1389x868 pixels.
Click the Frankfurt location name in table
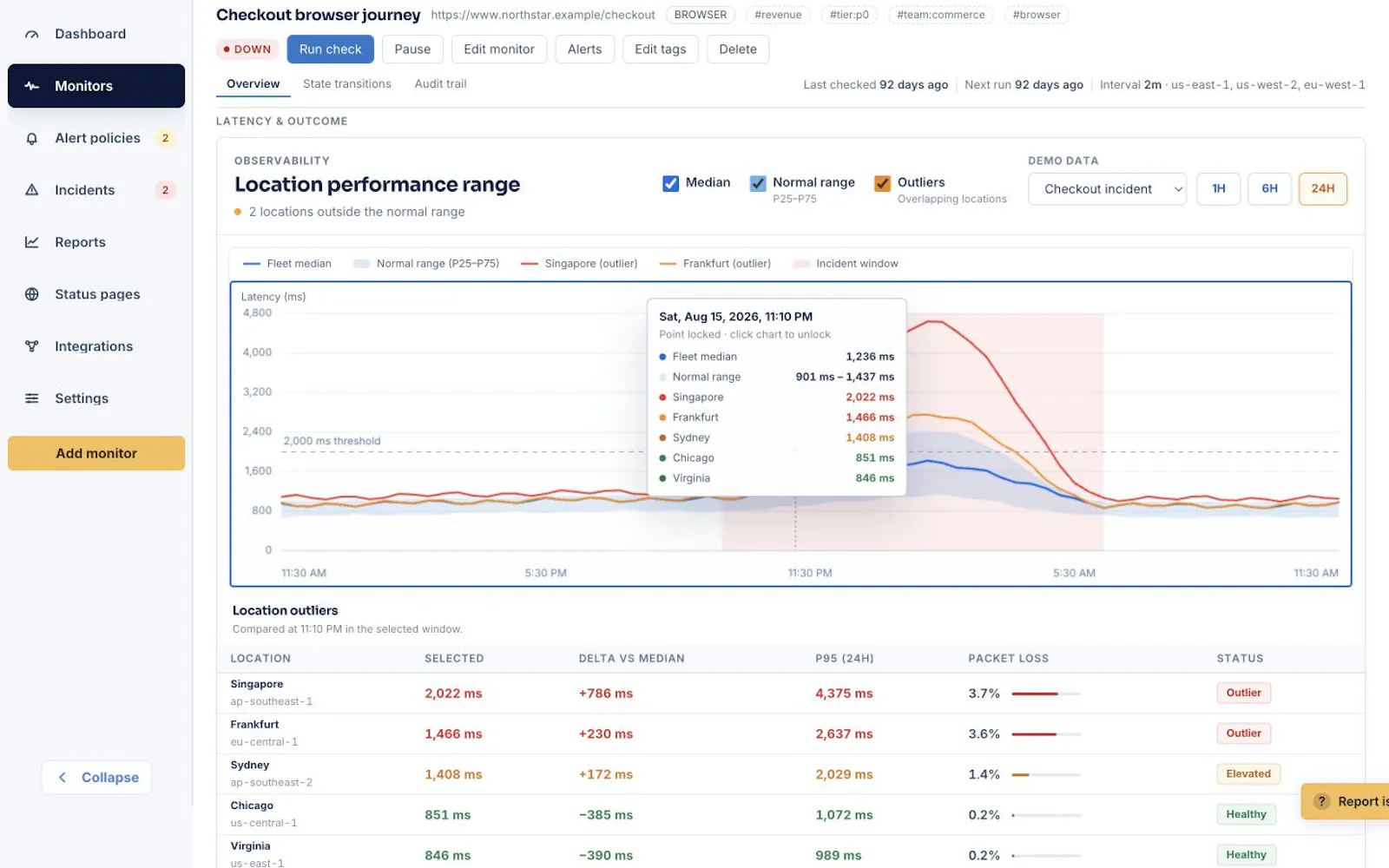254,725
